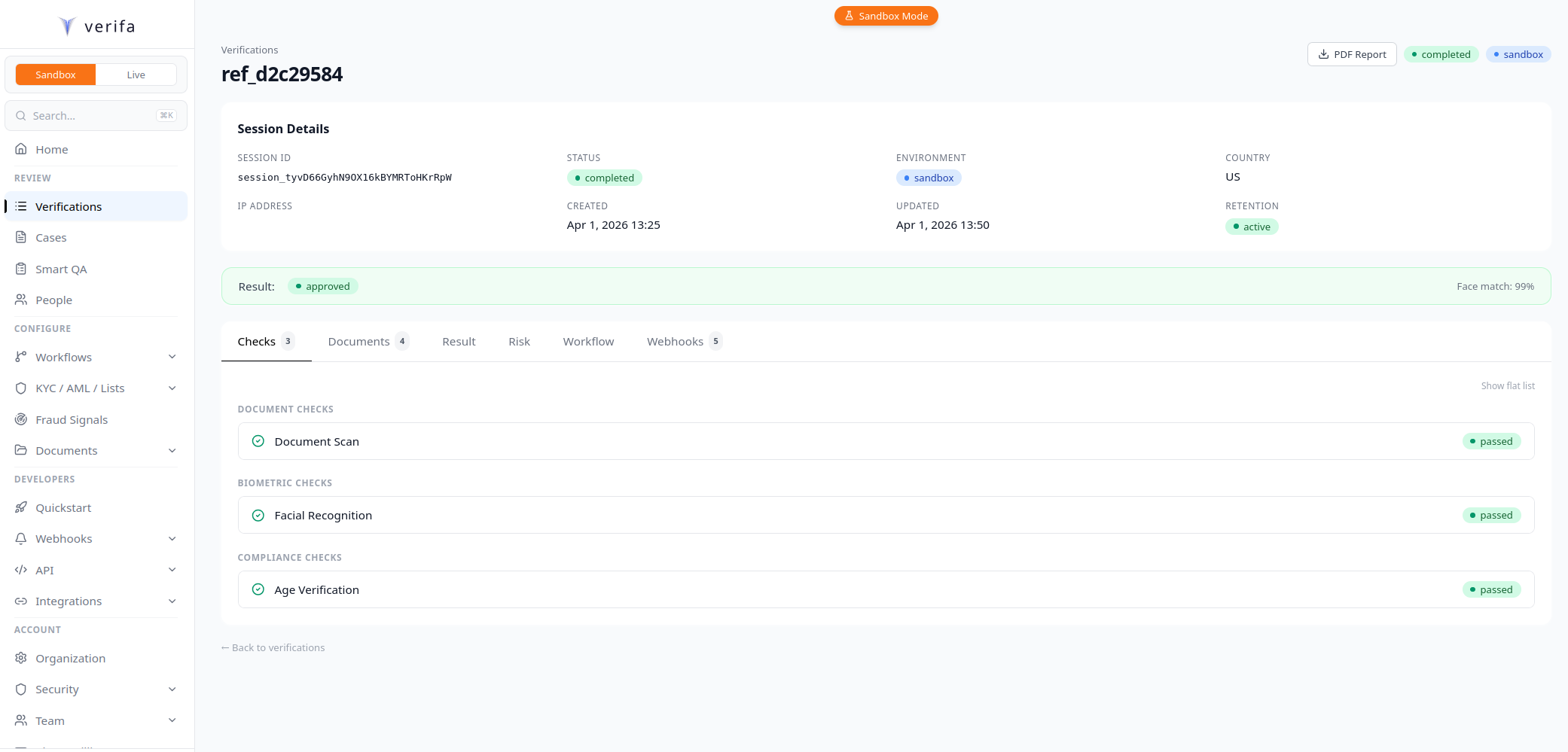
Task: Collapse the API section chevron
Action: pyautogui.click(x=173, y=570)
